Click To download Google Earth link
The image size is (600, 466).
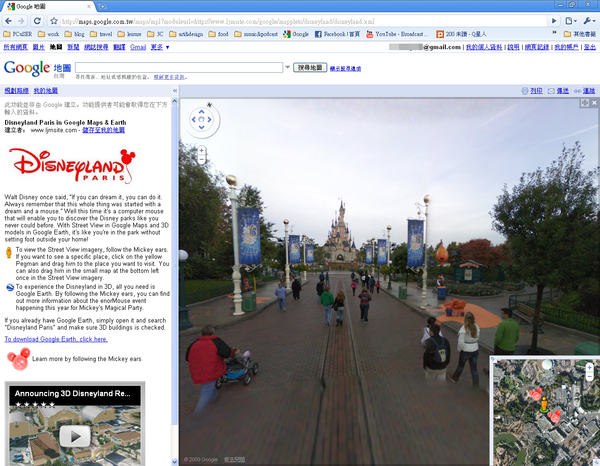tap(56, 339)
